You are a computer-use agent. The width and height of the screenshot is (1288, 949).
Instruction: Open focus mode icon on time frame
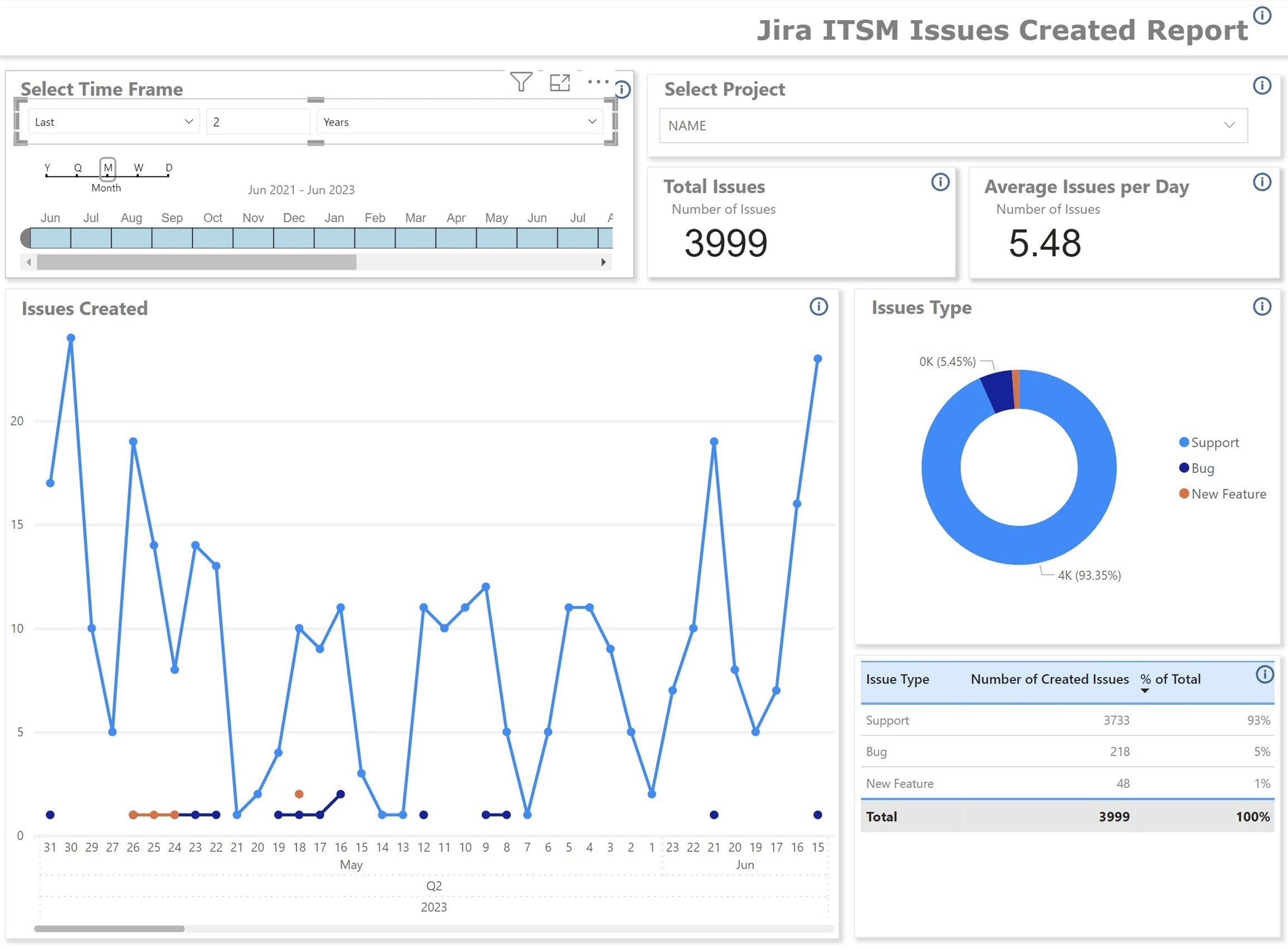(x=559, y=83)
